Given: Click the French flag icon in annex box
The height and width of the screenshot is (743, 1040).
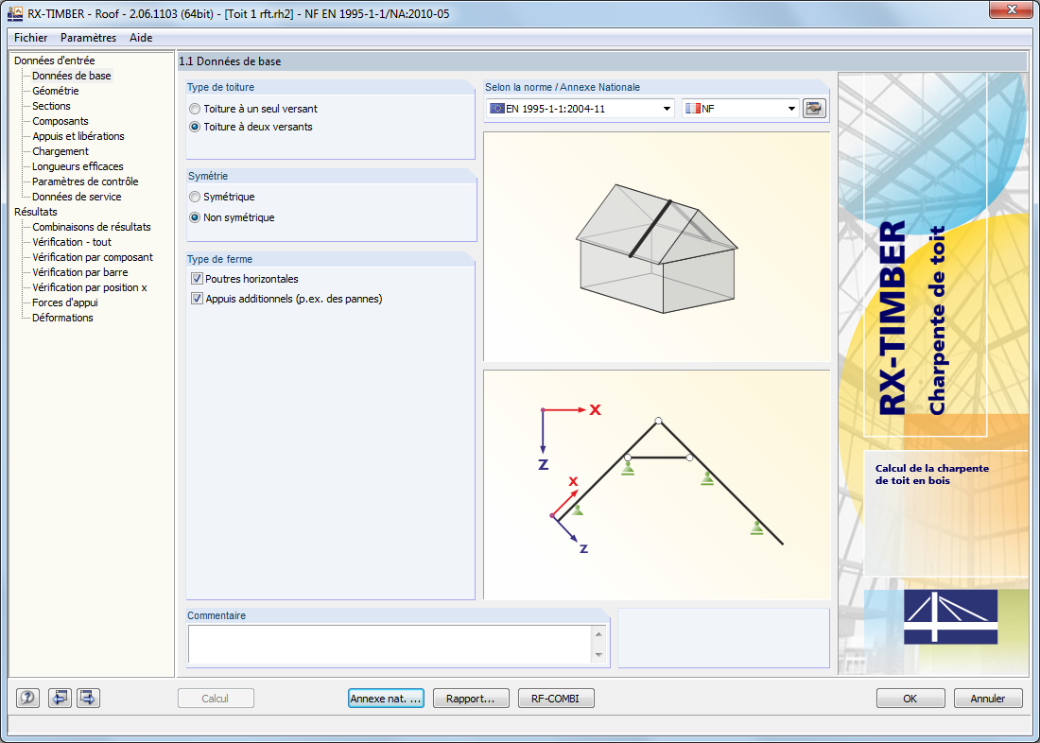Looking at the screenshot, I should click(693, 109).
